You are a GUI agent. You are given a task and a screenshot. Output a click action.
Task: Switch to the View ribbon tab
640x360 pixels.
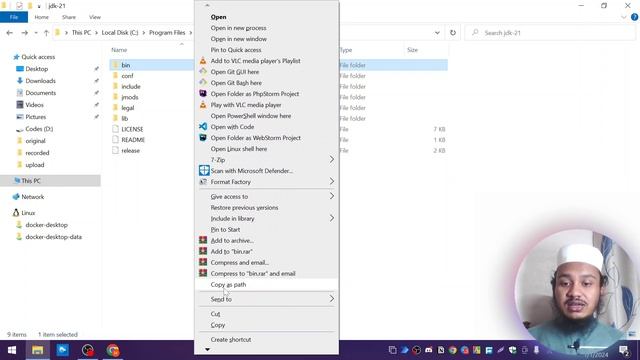(x=95, y=17)
